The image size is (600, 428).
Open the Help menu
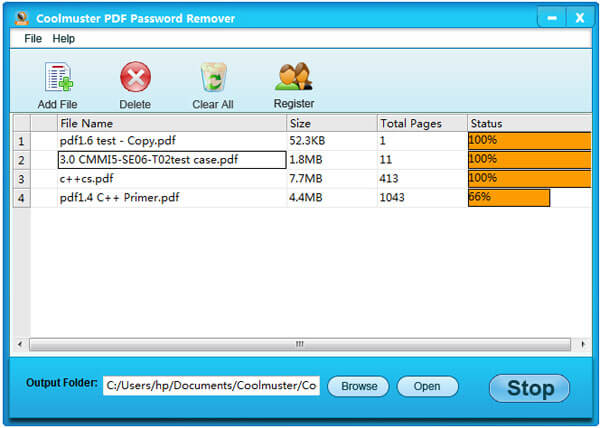click(x=64, y=38)
